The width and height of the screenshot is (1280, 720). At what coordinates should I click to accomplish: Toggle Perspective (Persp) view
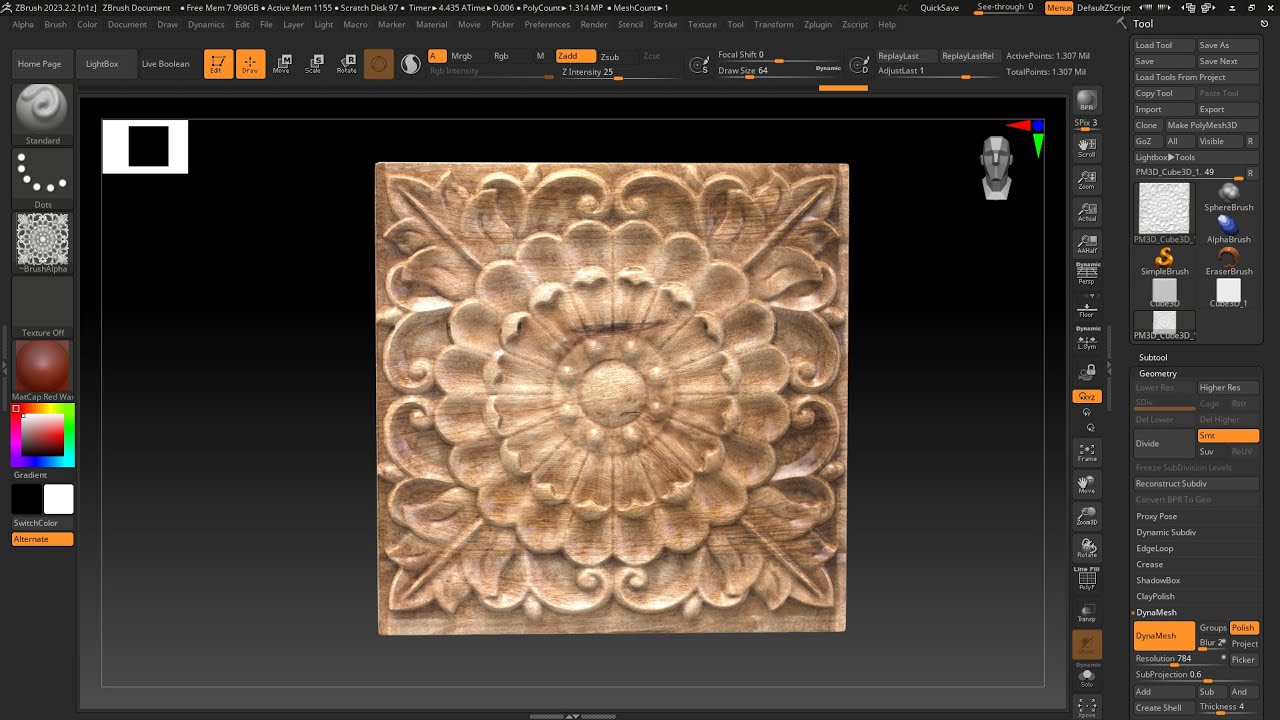(1087, 274)
